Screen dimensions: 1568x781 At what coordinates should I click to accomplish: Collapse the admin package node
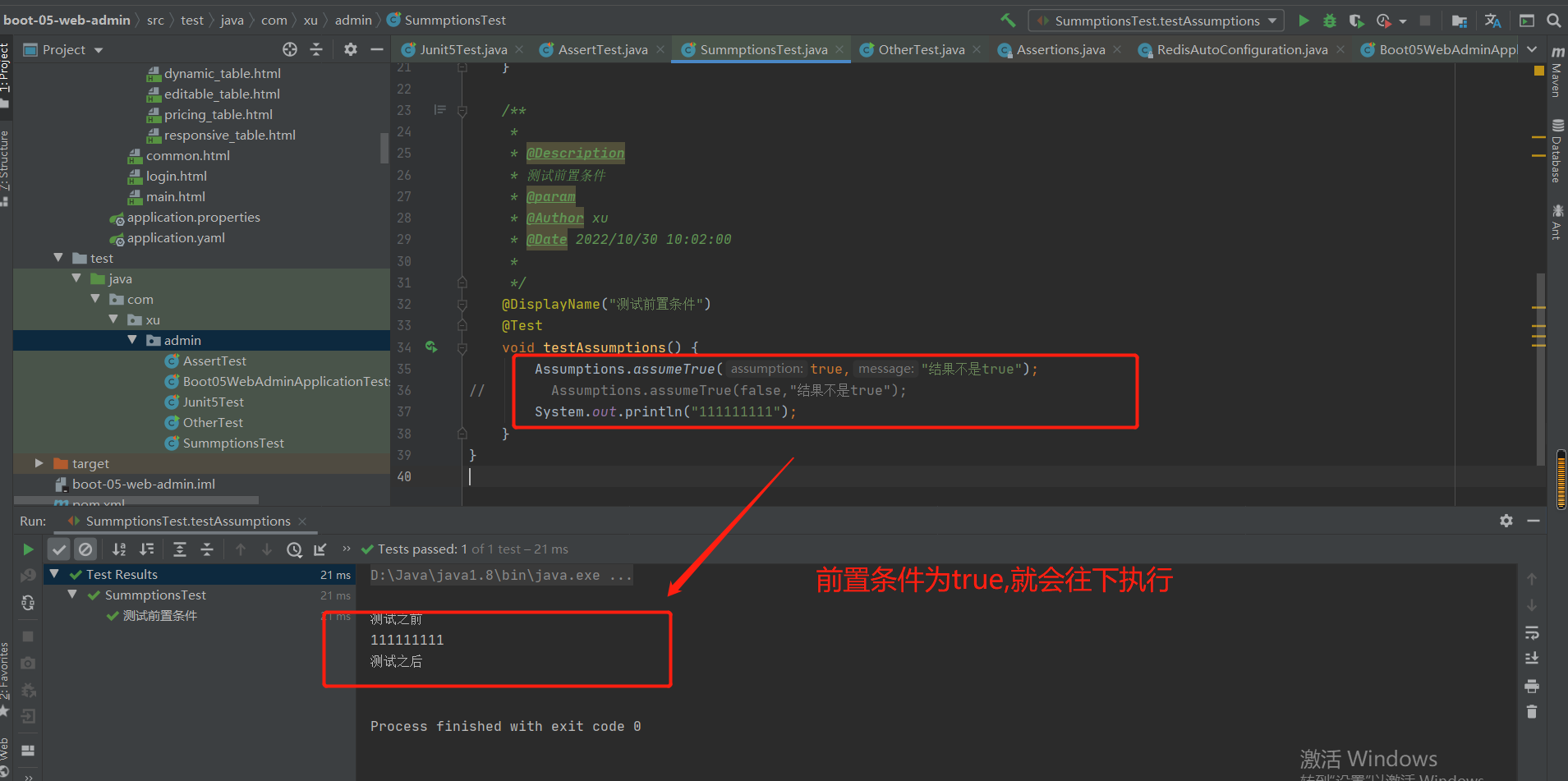pyautogui.click(x=131, y=340)
